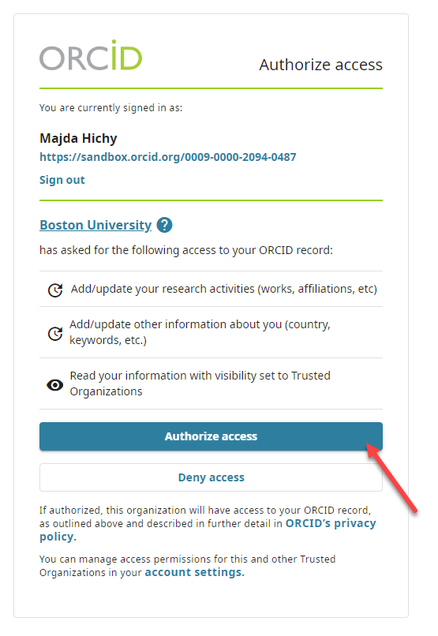
Task: Open the Boston University link
Action: pos(95,225)
